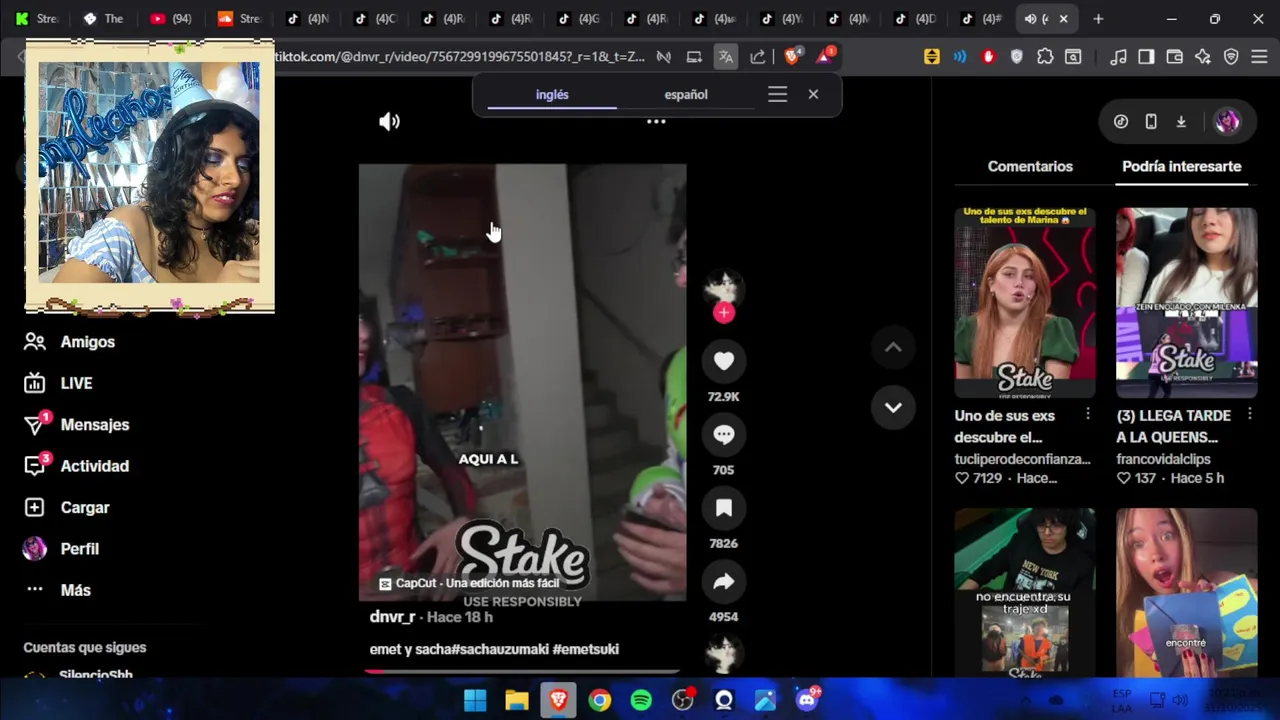This screenshot has height=720, width=1280.
Task: Click the compass coin icon in TikTok header
Action: click(1121, 121)
